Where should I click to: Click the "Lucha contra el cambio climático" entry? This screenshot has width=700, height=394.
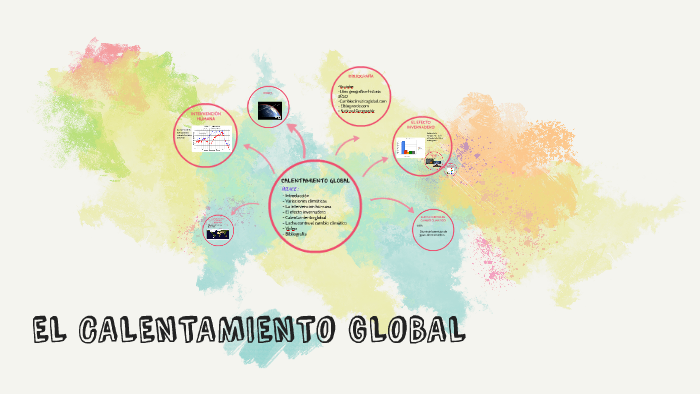pyautogui.click(x=315, y=223)
